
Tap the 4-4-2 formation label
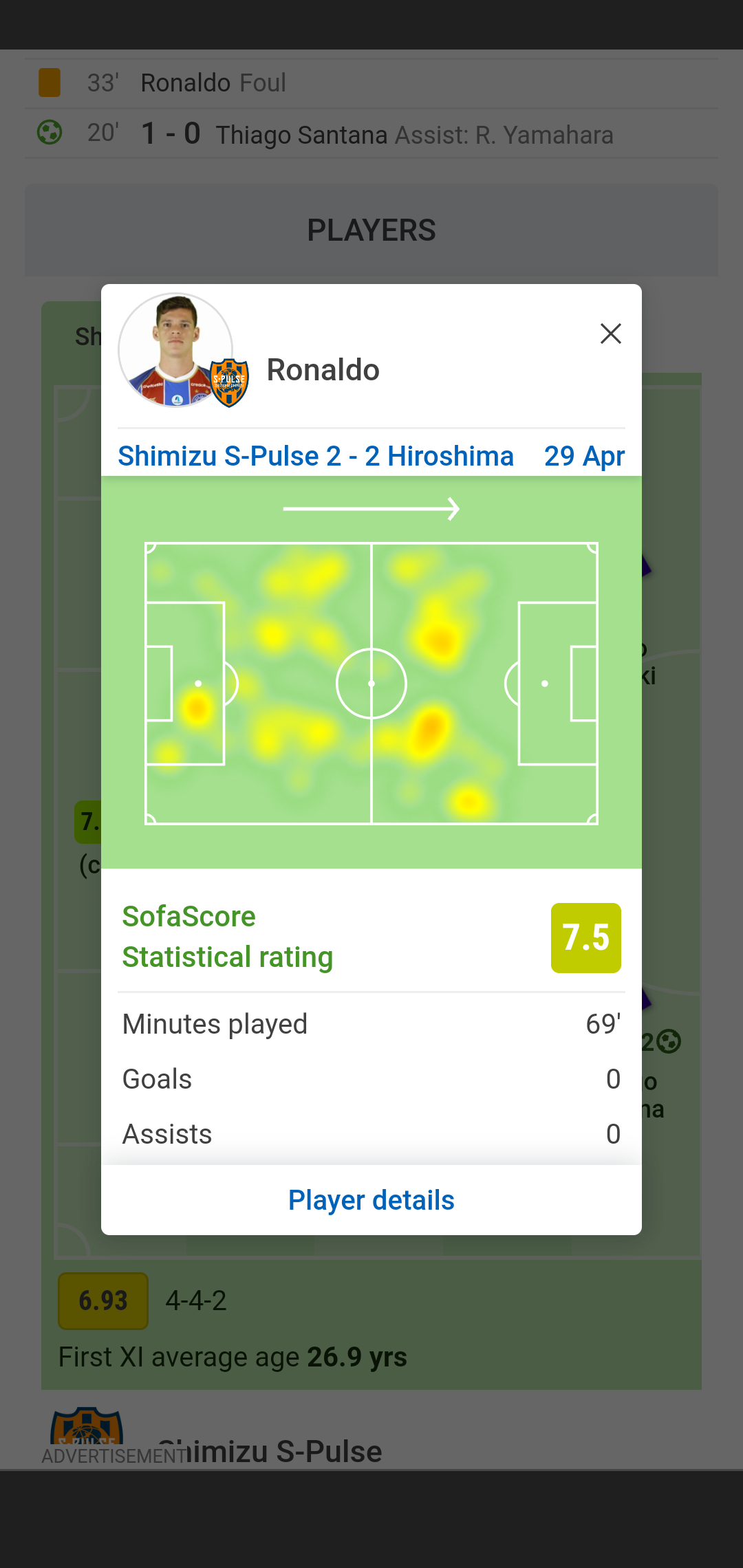[x=196, y=1300]
